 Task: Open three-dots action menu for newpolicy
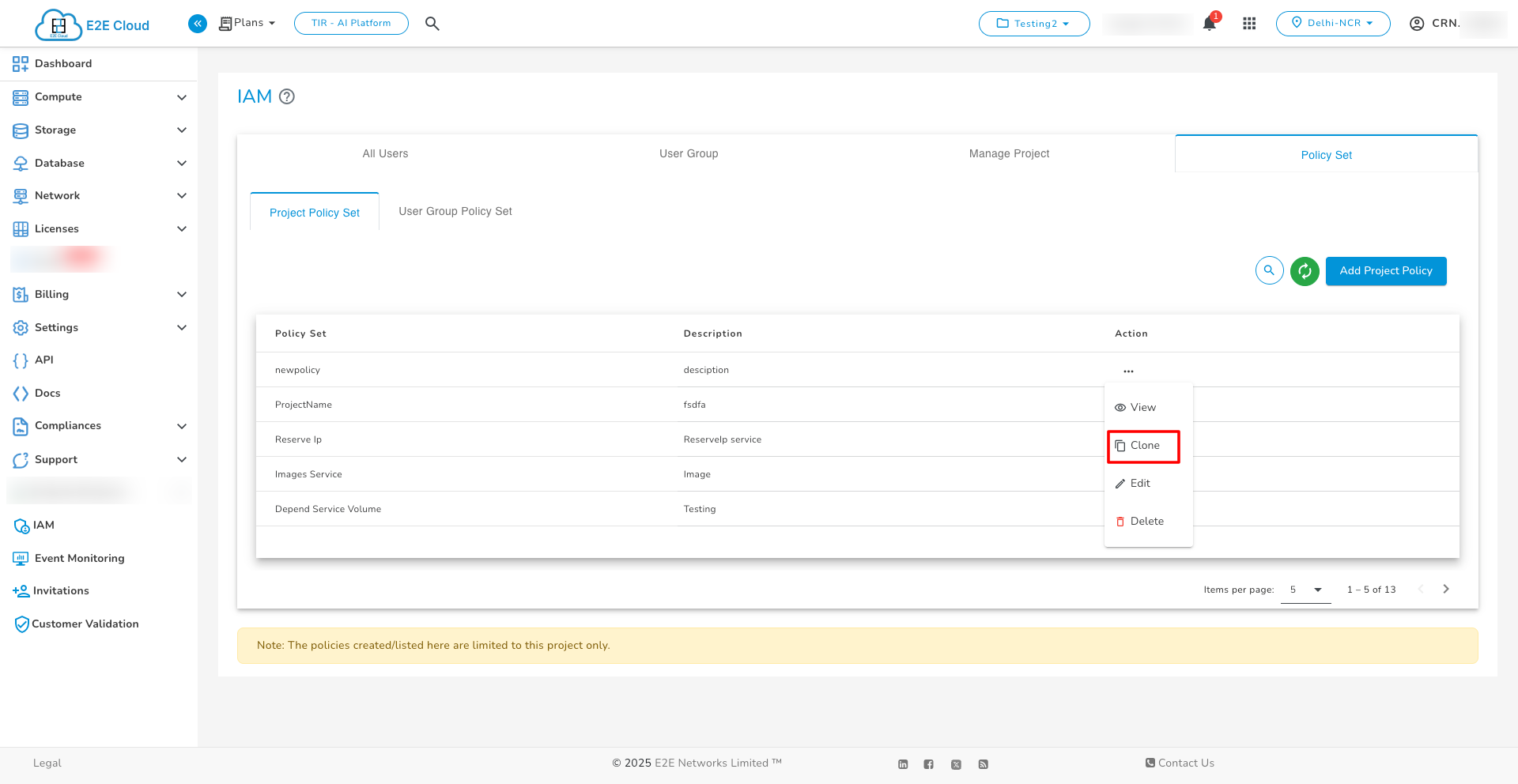coord(1128,371)
